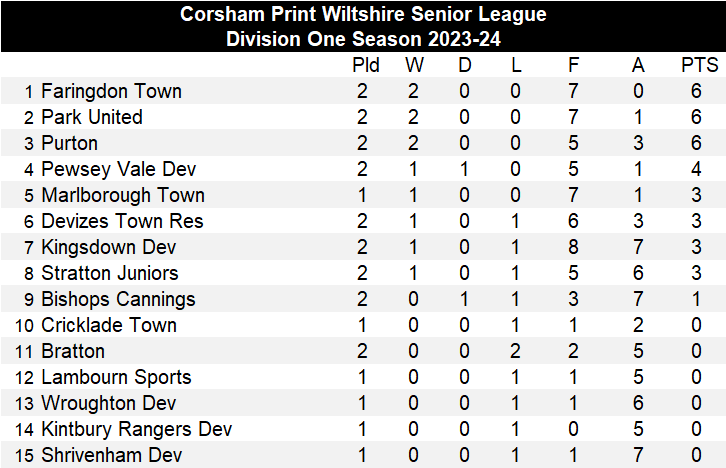Image resolution: width=726 pixels, height=468 pixels.
Task: Click the Cricklade Town team name
Action: 109,325
